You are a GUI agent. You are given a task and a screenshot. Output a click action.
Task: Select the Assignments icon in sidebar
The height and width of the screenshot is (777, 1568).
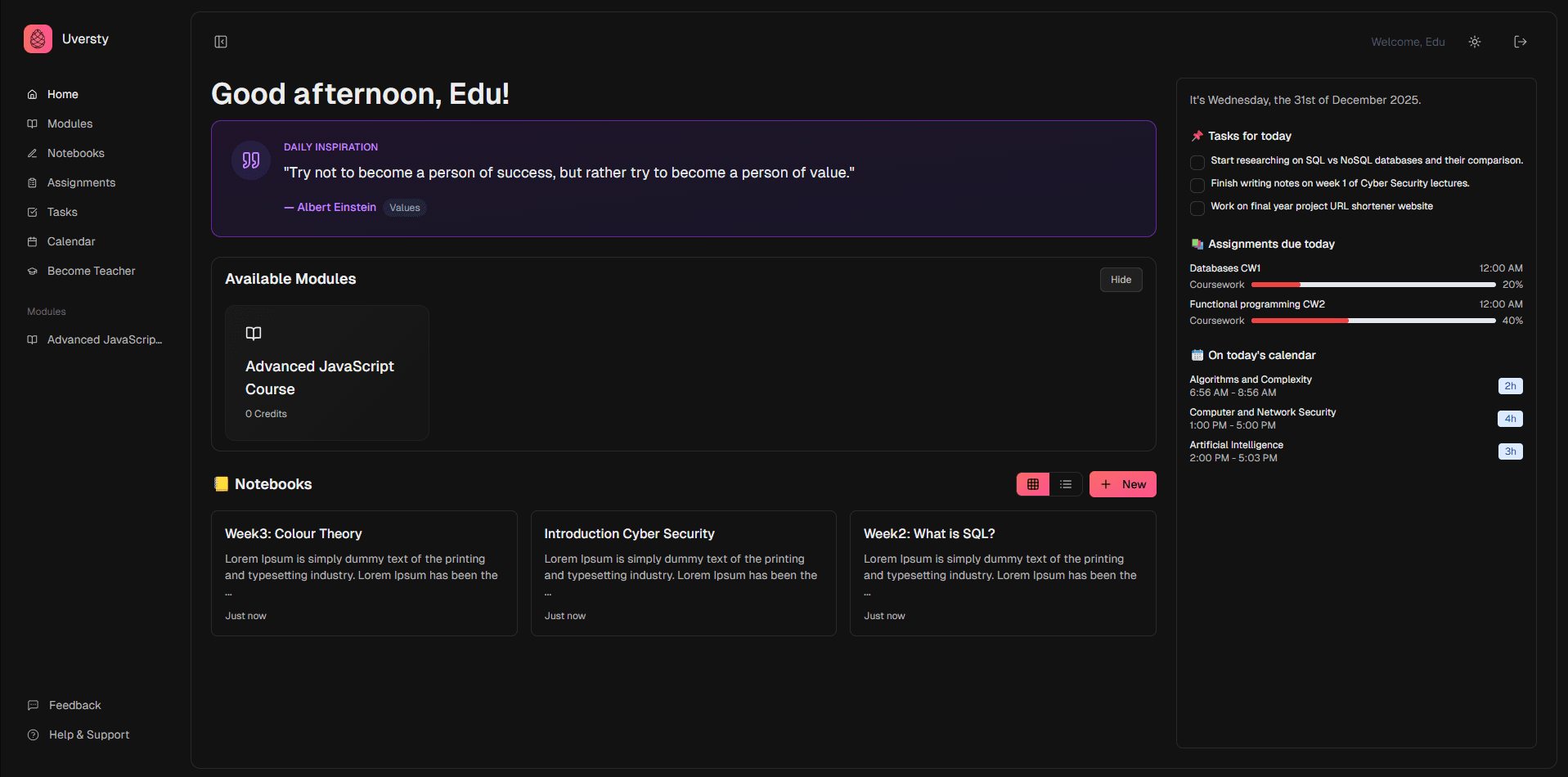[x=31, y=182]
